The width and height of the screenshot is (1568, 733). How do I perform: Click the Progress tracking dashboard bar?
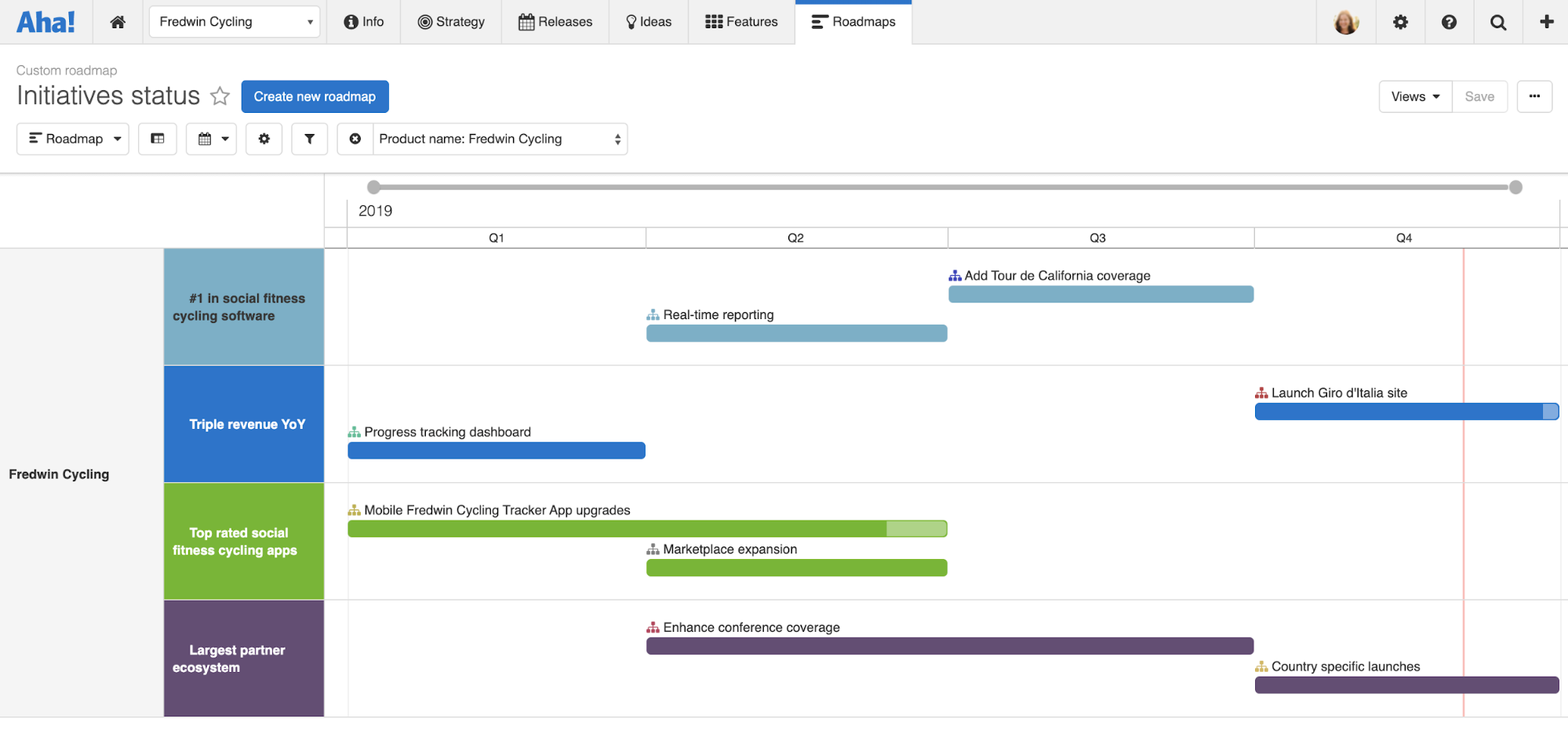pyautogui.click(x=497, y=451)
